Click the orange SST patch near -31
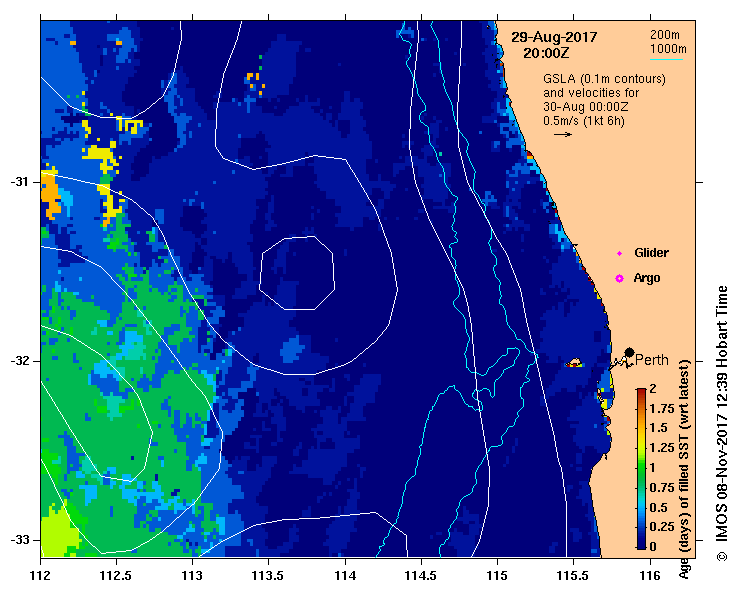The width and height of the screenshot is (739, 592). 50,195
